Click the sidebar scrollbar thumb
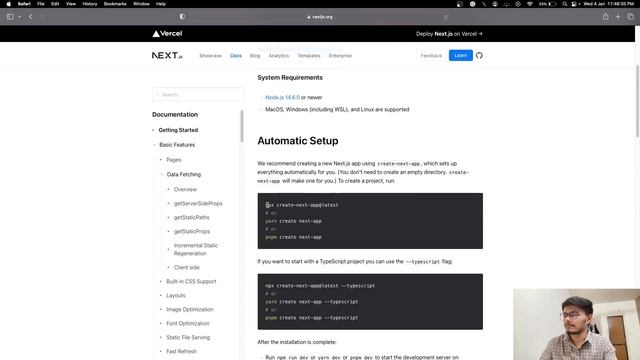Image resolution: width=640 pixels, height=360 pixels. [x=242, y=126]
